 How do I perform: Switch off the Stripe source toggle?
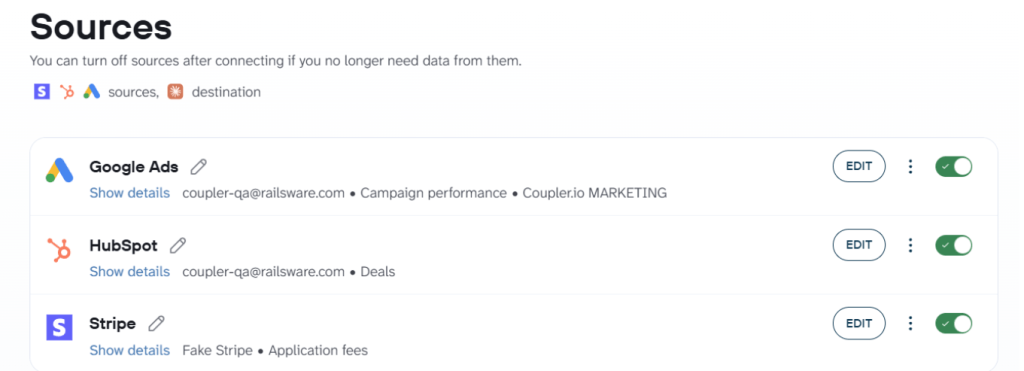953,323
